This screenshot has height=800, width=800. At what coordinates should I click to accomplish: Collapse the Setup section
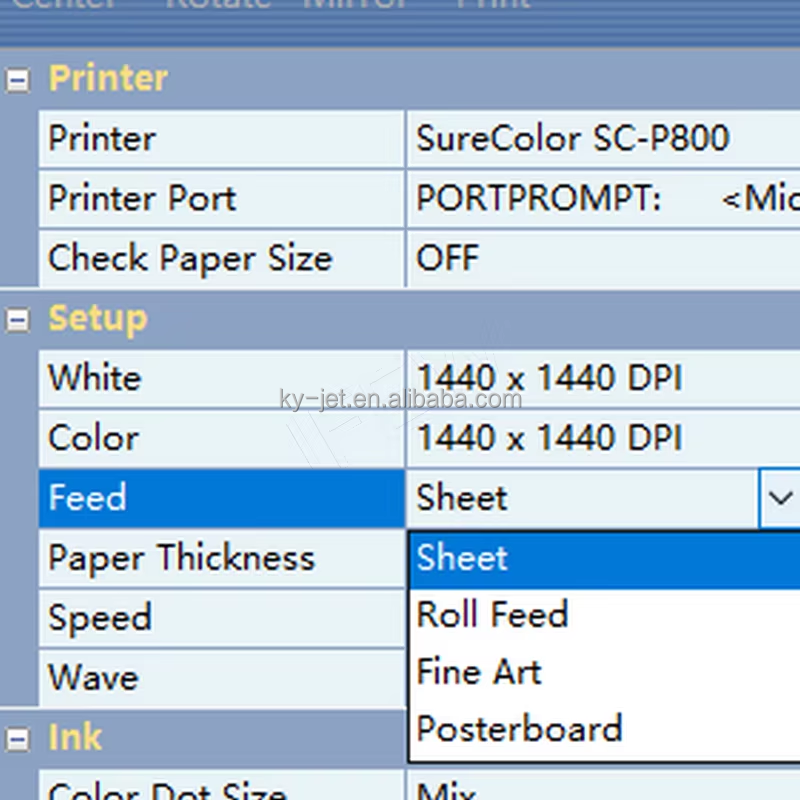pos(18,320)
